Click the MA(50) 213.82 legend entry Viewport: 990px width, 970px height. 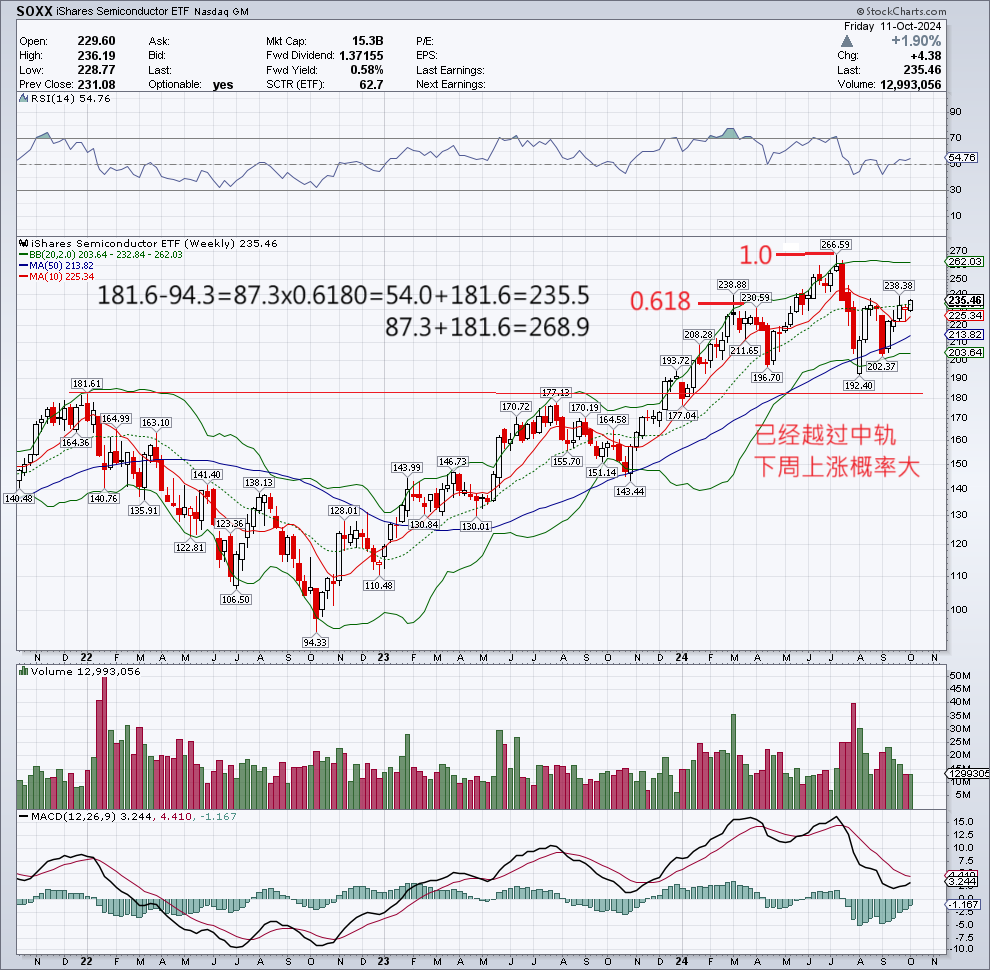pyautogui.click(x=56, y=266)
